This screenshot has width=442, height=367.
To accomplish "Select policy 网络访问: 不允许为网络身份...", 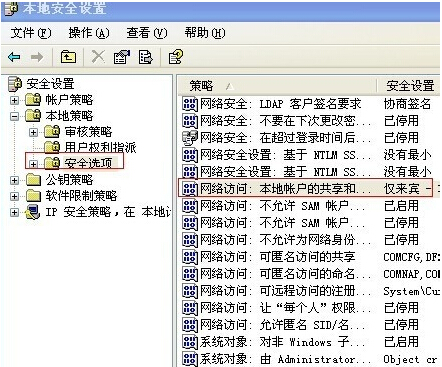I will click(x=285, y=240).
